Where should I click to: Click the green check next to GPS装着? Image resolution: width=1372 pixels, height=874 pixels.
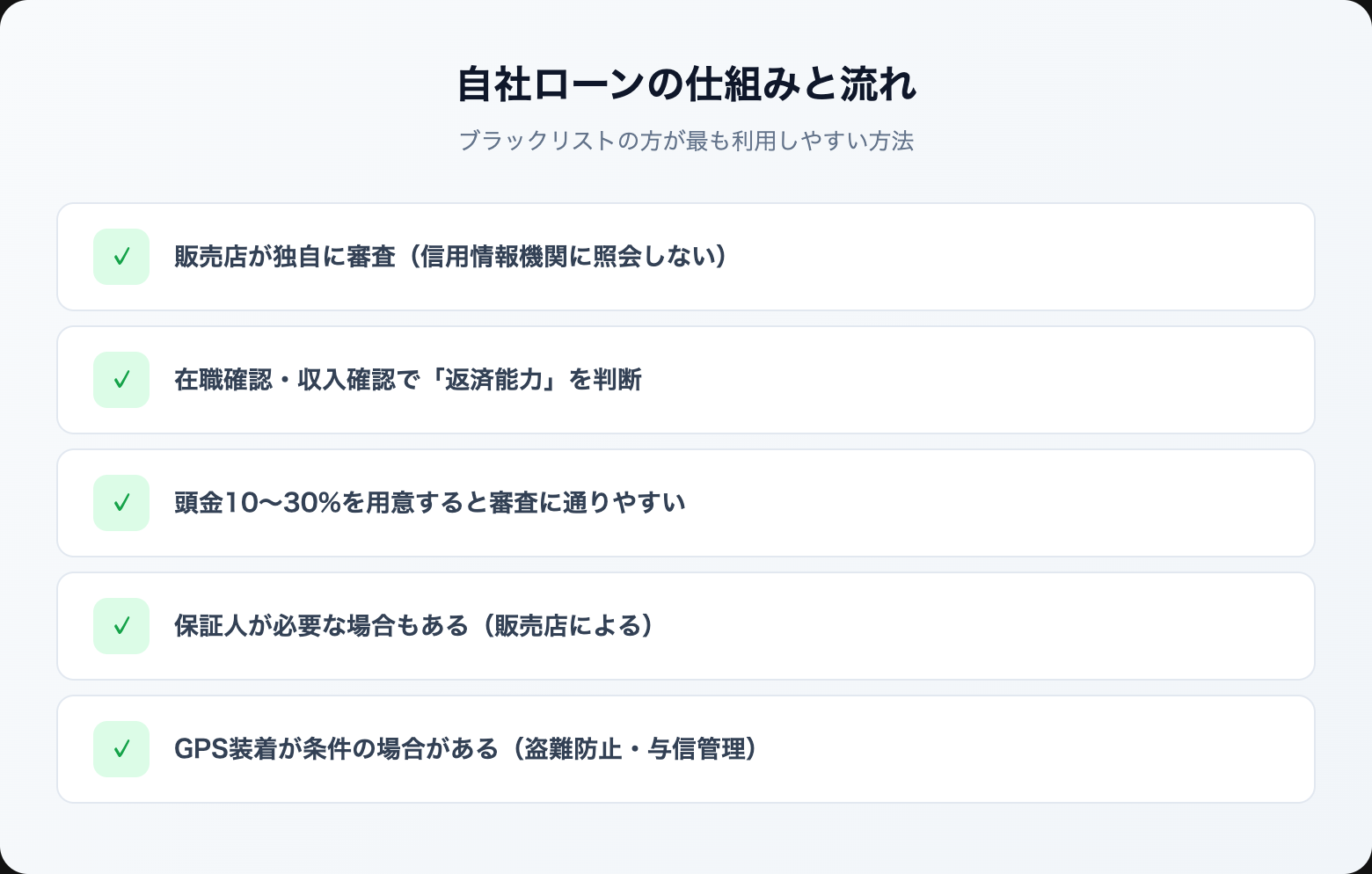[x=121, y=749]
